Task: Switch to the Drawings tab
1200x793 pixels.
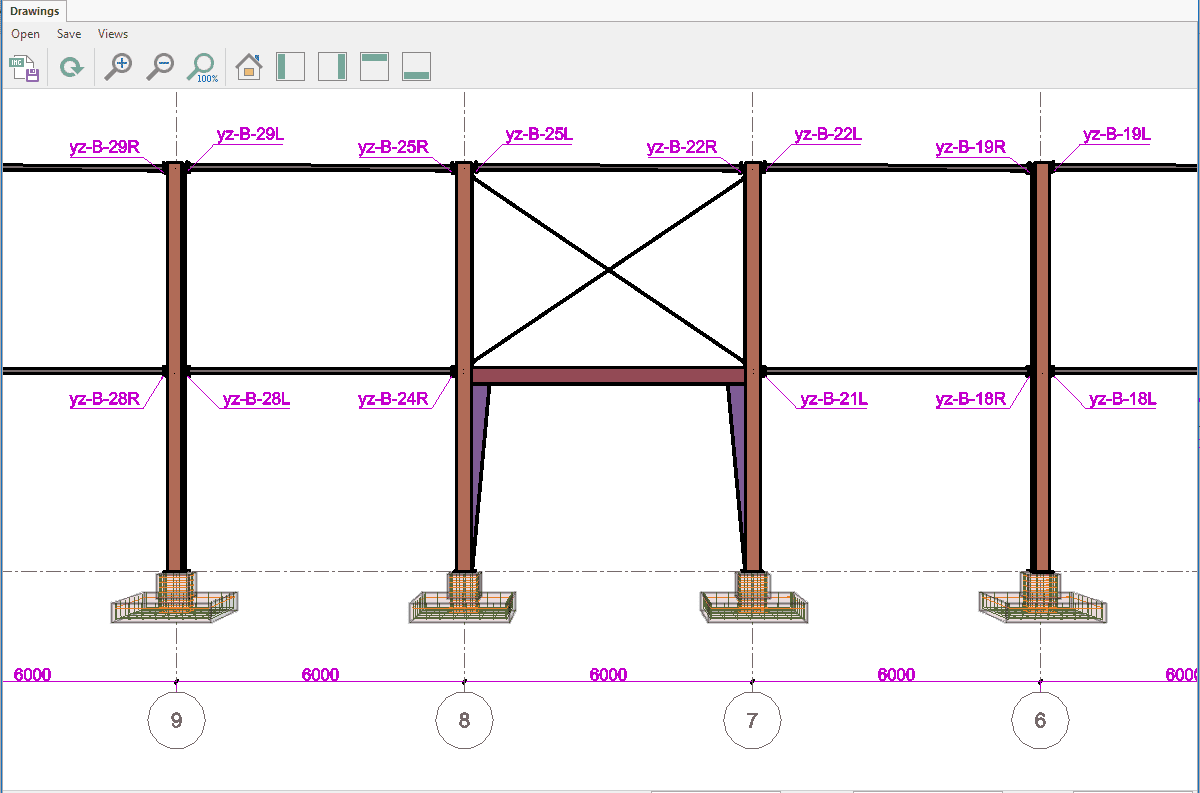Action: [x=35, y=12]
